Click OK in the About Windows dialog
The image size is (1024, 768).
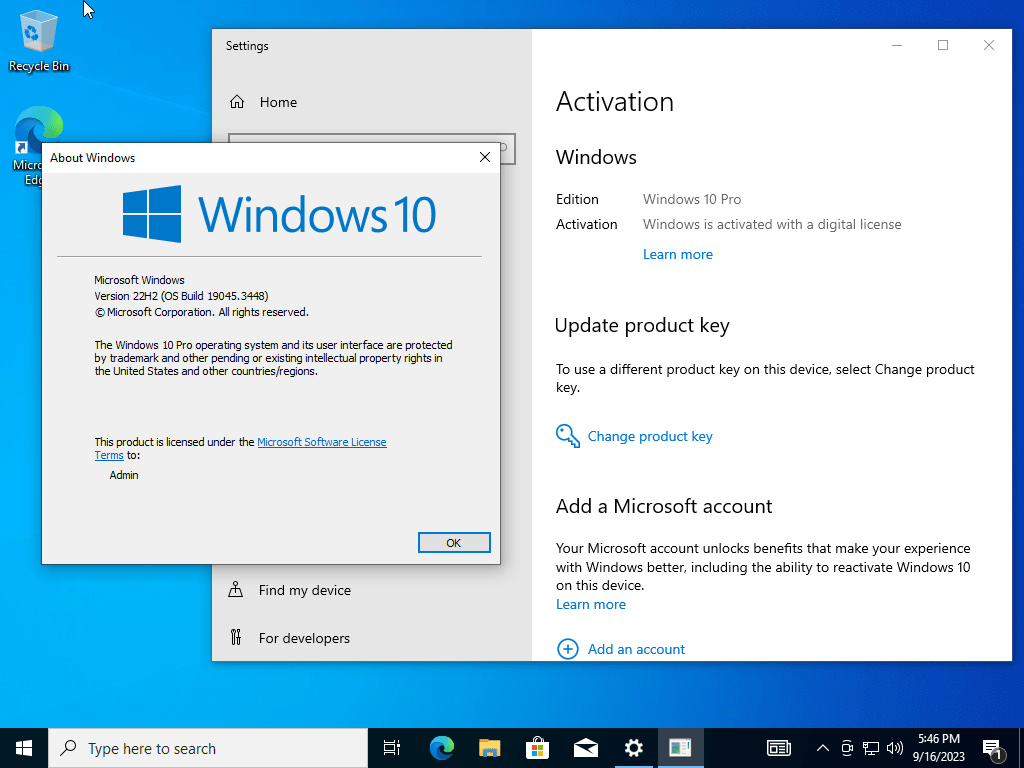click(454, 543)
